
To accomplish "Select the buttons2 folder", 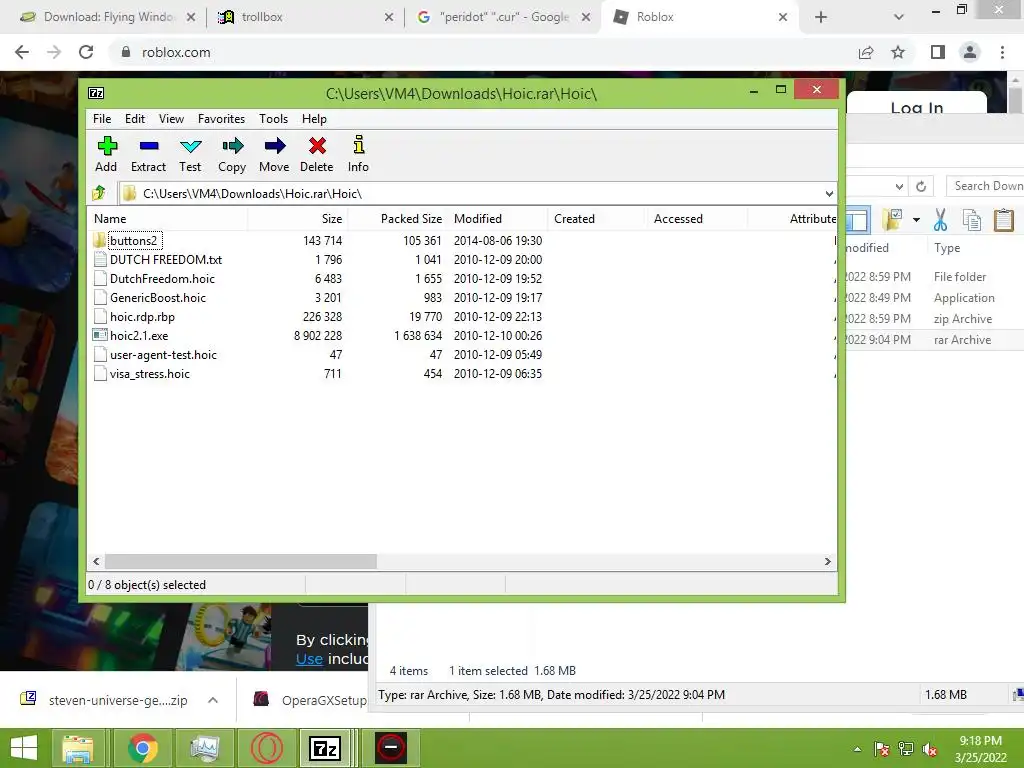I will click(133, 240).
